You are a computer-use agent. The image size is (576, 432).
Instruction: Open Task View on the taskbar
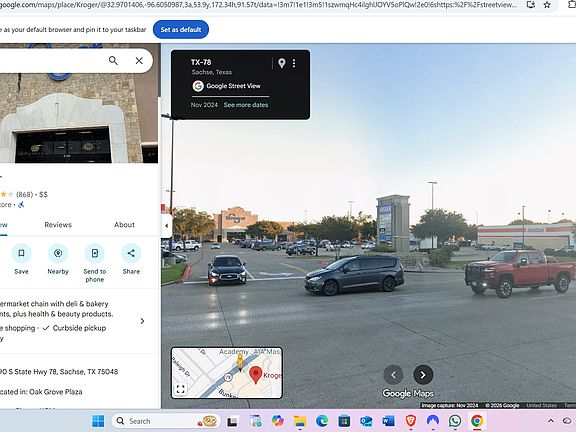pyautogui.click(x=232, y=421)
